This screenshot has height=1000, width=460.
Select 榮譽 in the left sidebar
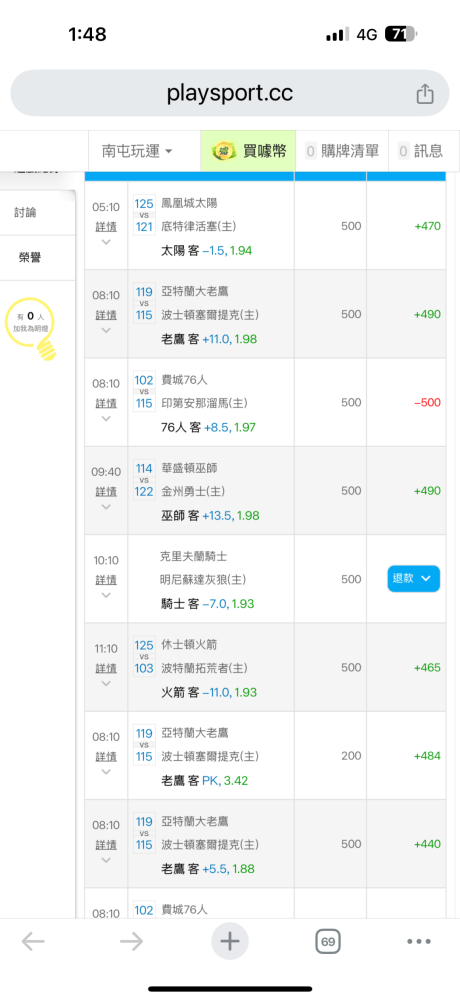[29, 258]
